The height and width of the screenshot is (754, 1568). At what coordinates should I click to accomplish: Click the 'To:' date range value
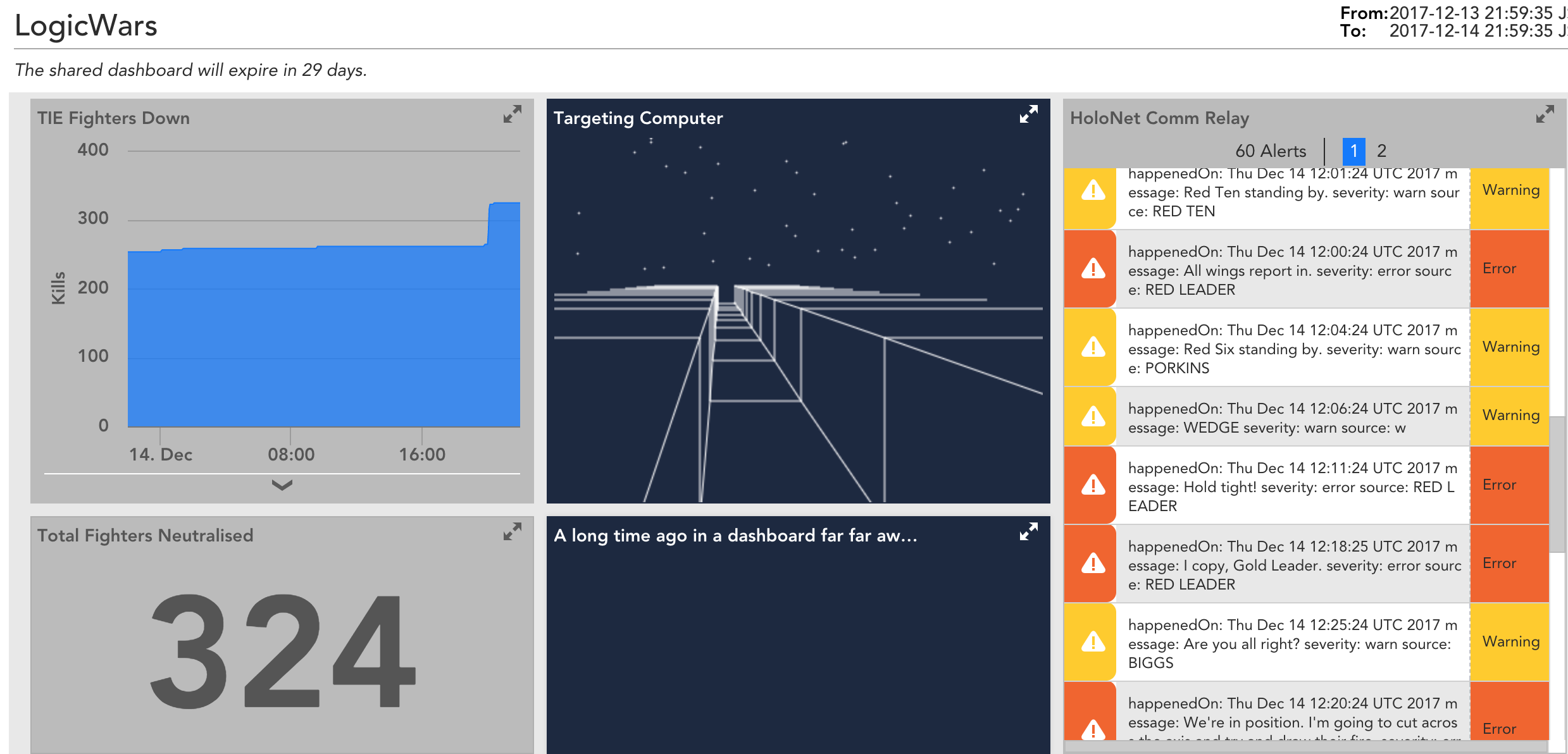[1478, 30]
